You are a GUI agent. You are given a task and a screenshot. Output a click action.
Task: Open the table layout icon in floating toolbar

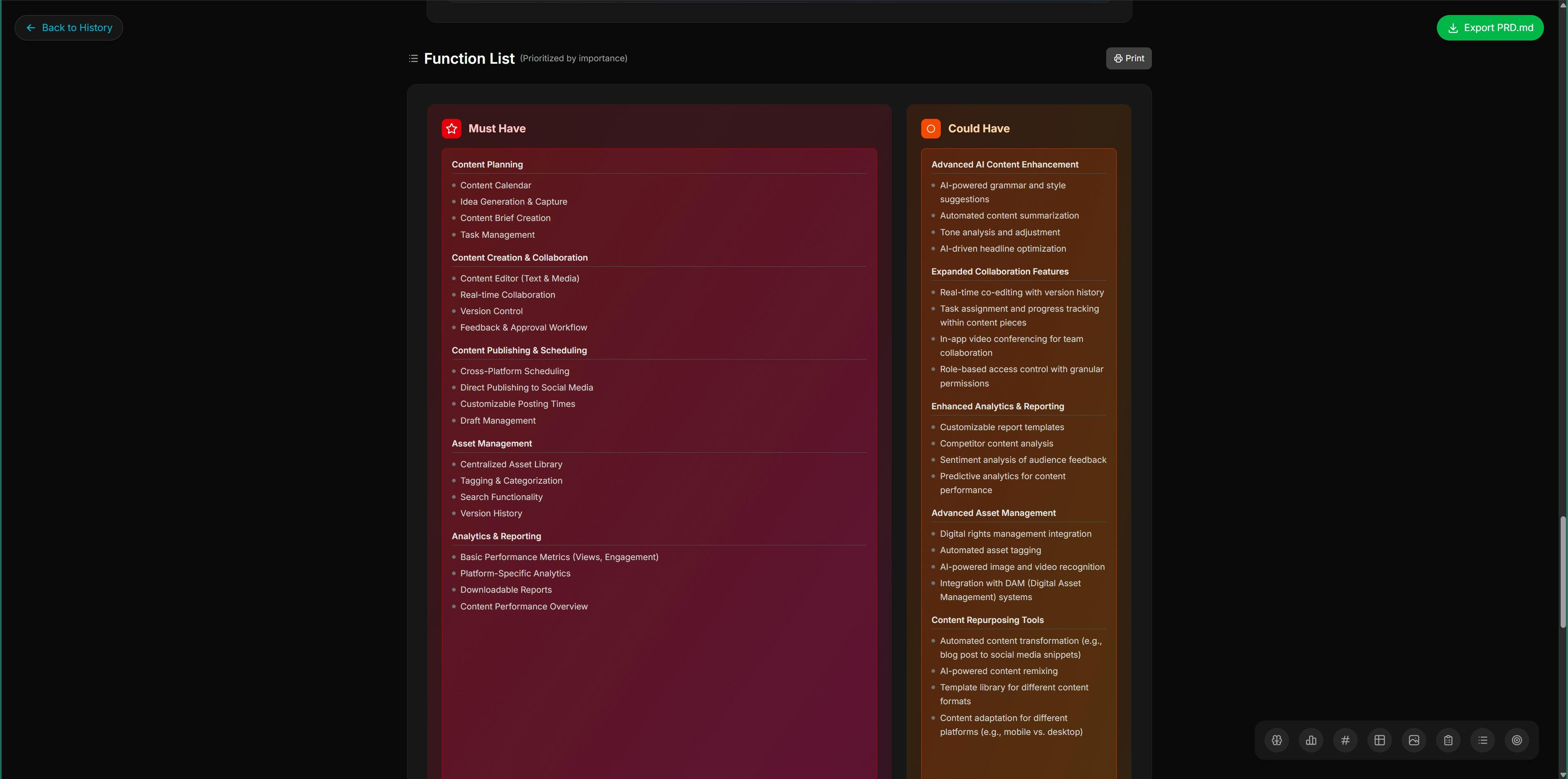coord(1379,740)
